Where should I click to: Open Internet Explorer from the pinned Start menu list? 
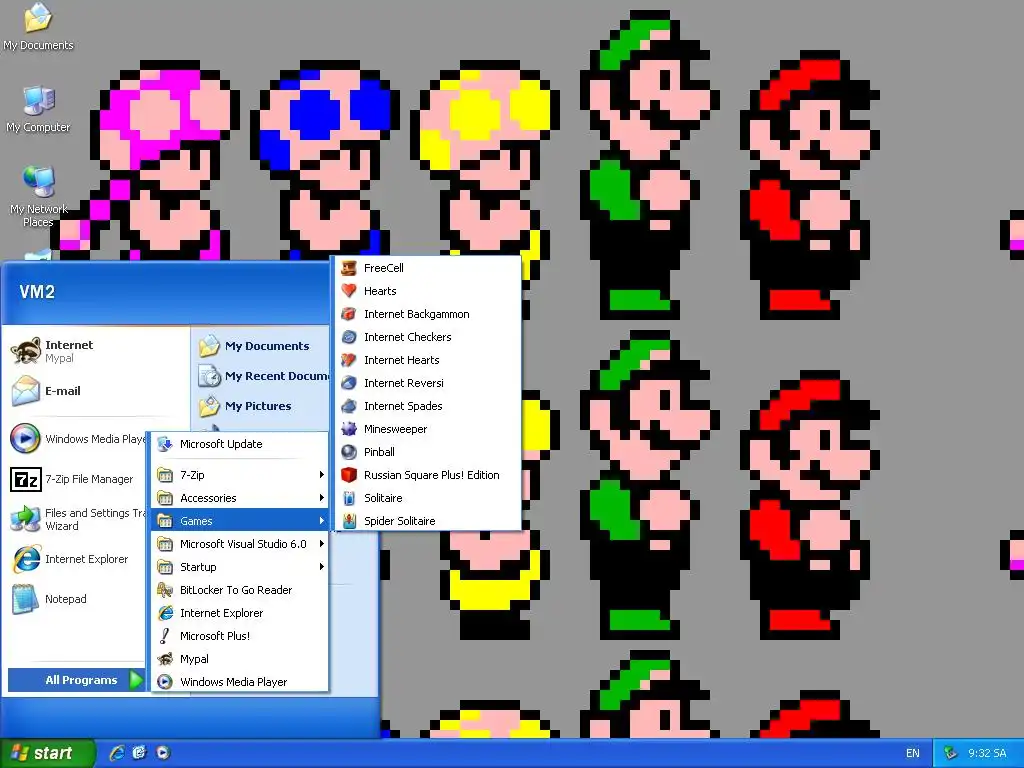[x=76, y=559]
